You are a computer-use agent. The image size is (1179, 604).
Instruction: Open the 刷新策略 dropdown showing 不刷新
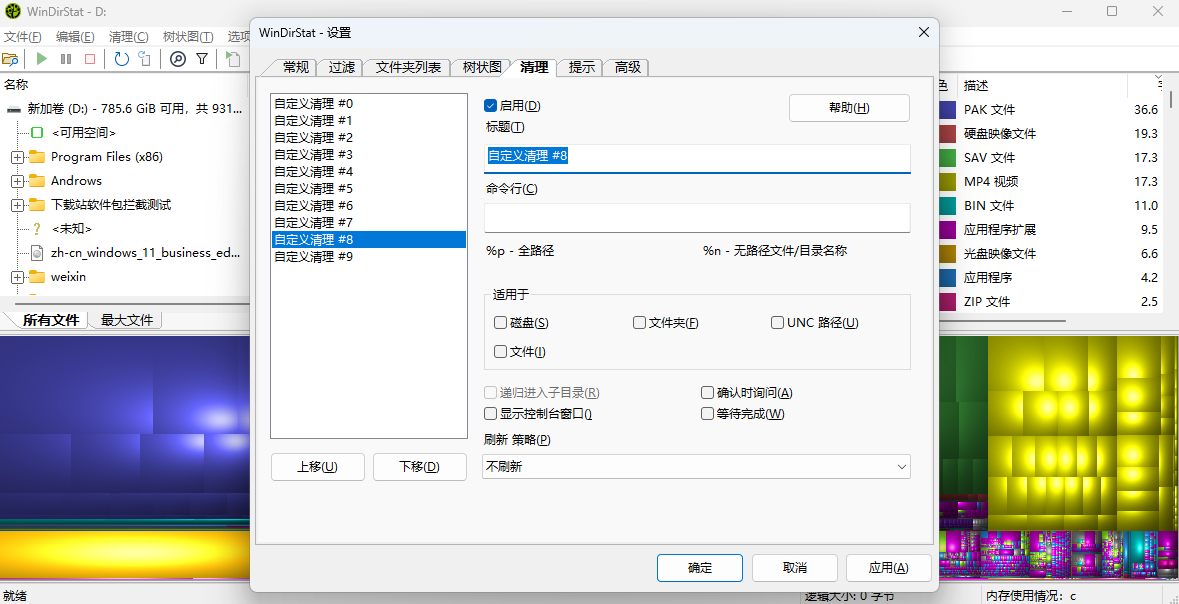pos(696,466)
